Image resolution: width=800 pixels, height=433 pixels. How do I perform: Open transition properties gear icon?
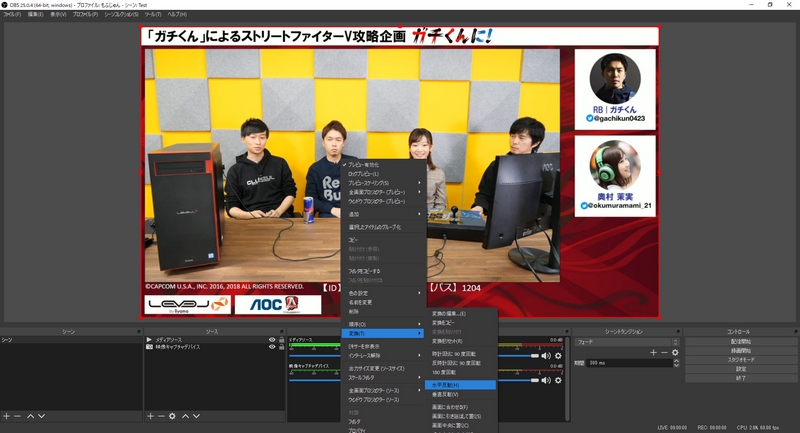click(x=675, y=352)
